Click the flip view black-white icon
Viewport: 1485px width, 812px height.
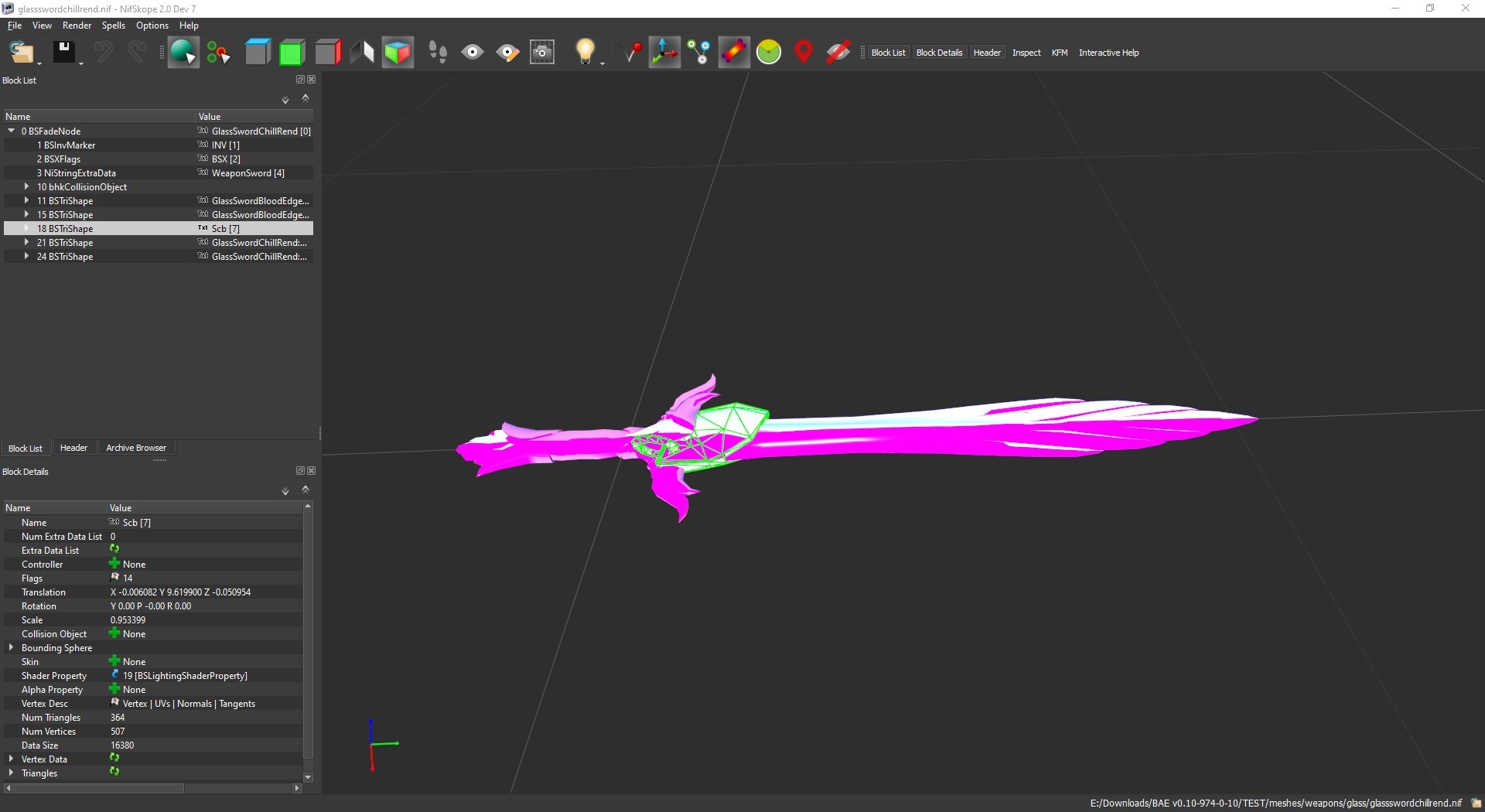pyautogui.click(x=363, y=53)
